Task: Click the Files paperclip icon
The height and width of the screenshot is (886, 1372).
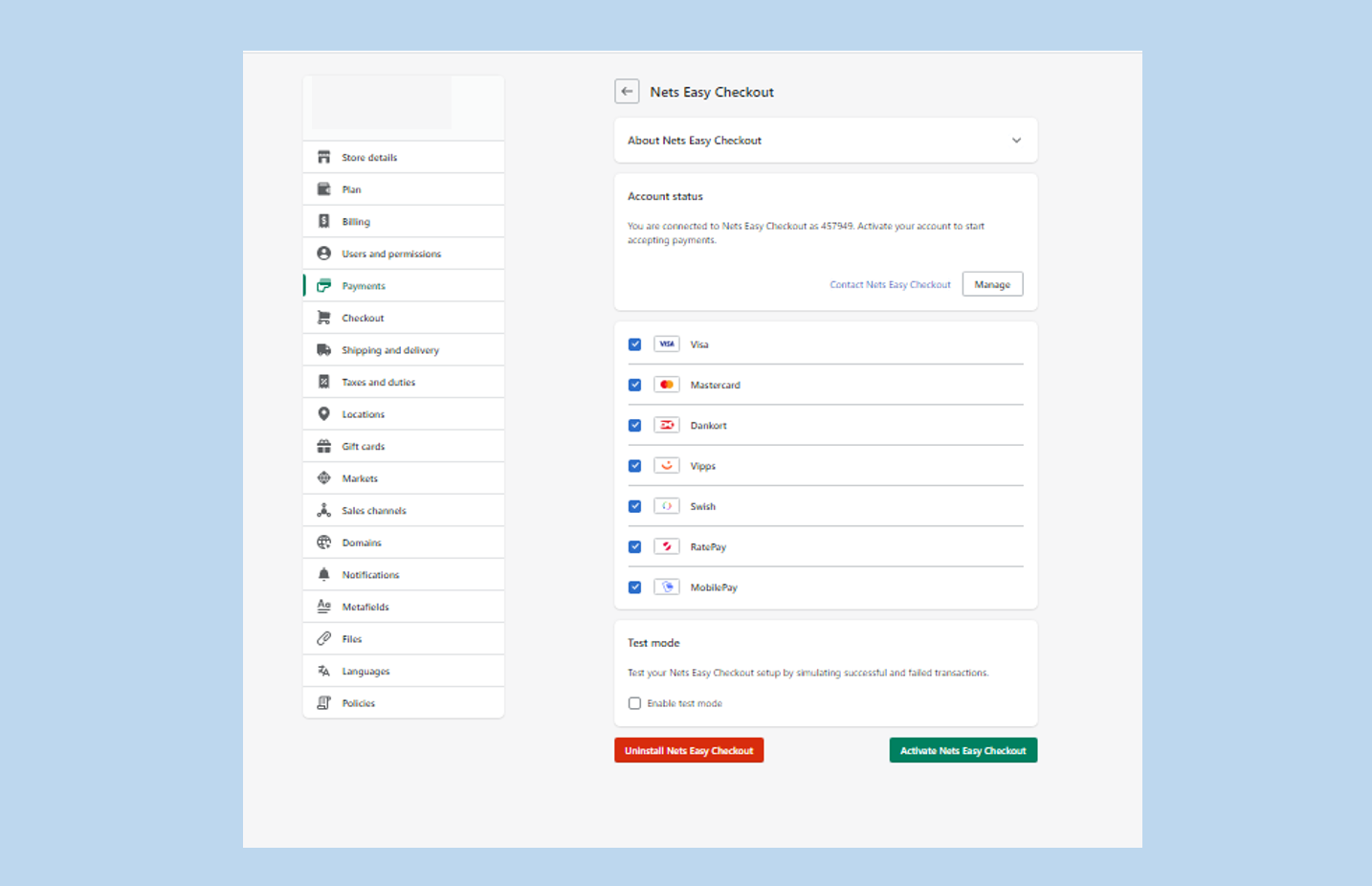Action: coord(324,639)
